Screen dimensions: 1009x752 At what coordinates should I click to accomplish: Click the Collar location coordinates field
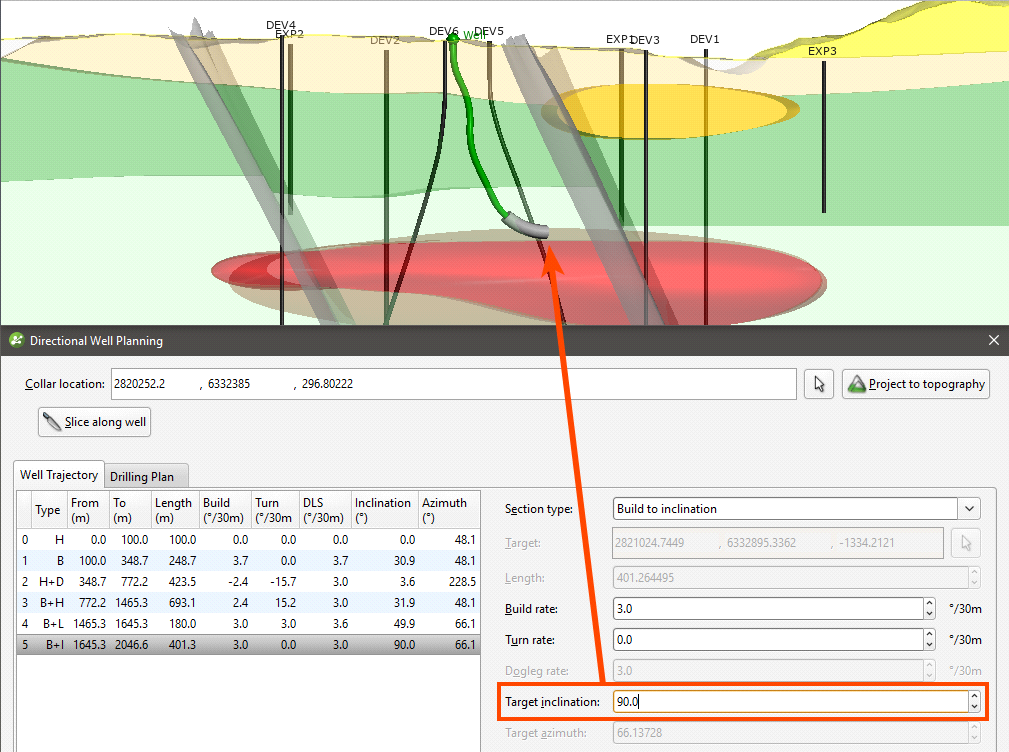point(455,384)
